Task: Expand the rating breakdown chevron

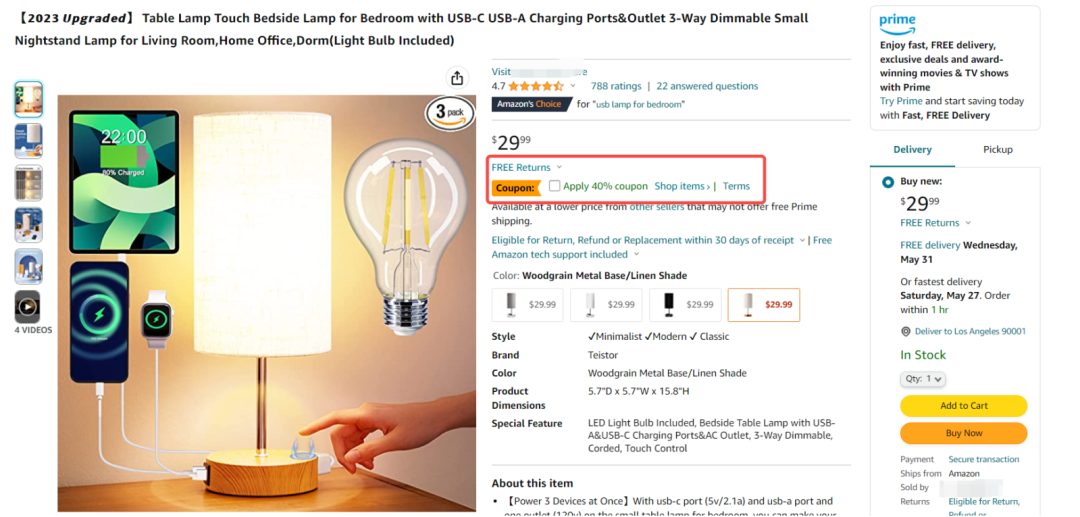Action: (x=572, y=86)
